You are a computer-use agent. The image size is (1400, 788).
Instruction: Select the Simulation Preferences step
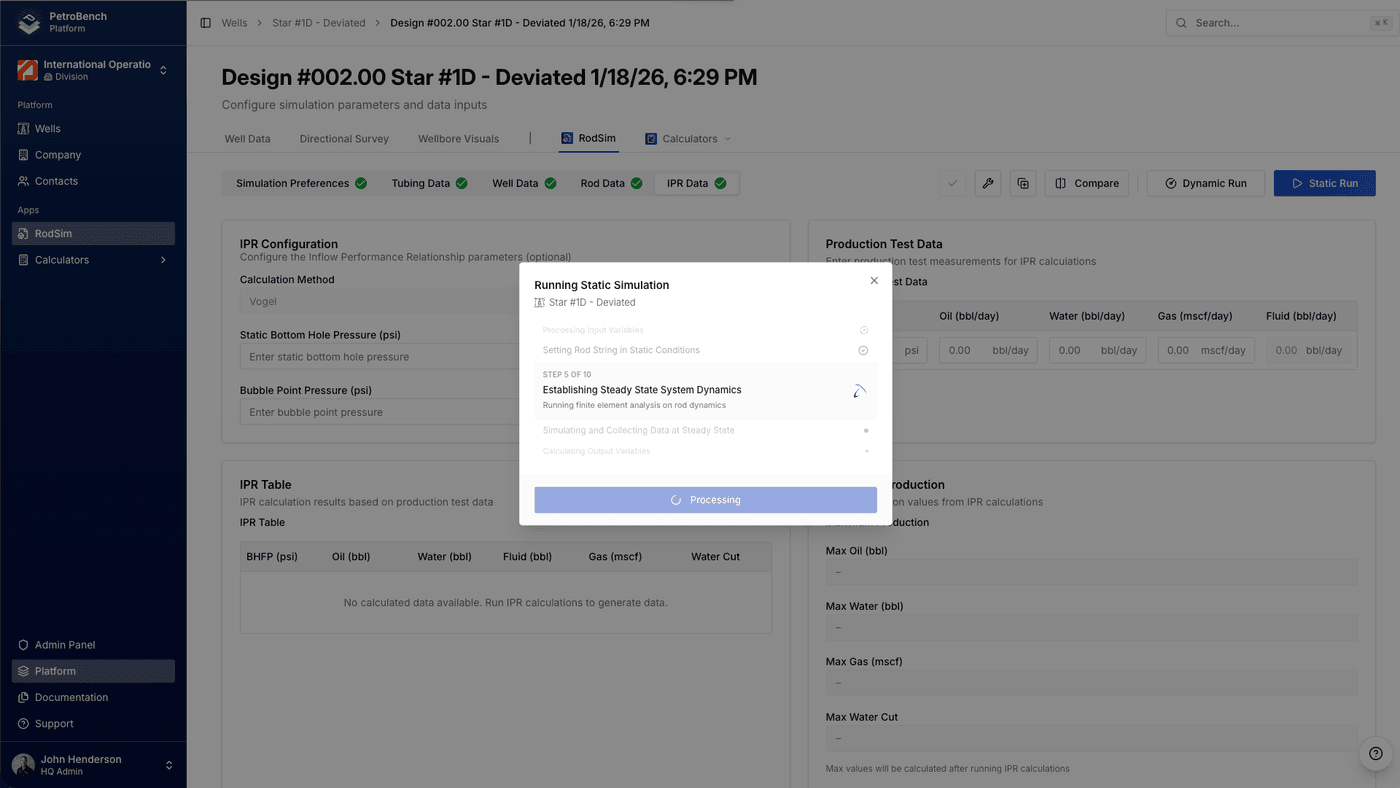(300, 183)
